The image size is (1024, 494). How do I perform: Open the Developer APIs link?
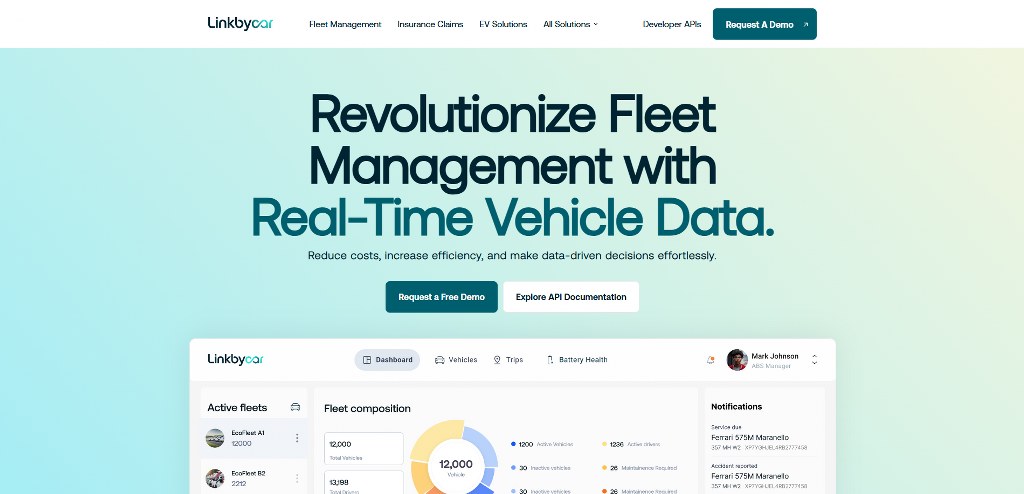[x=672, y=24]
